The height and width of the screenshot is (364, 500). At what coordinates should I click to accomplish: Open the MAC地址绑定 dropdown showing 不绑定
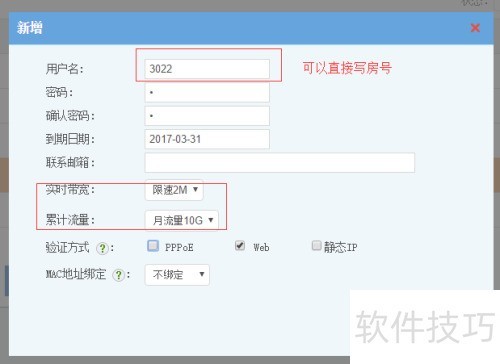pos(177,275)
